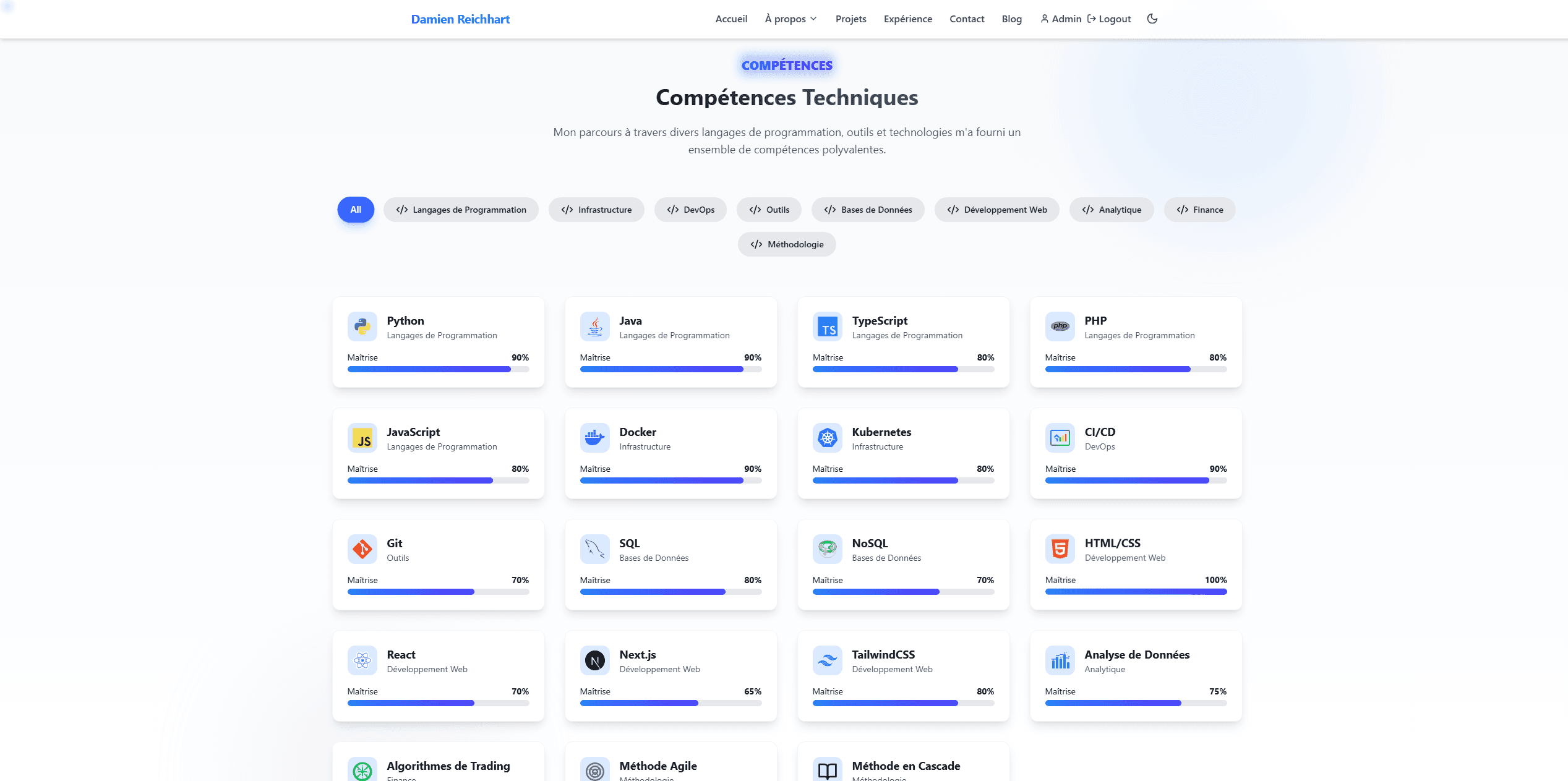The width and height of the screenshot is (1568, 781).
Task: Click the Méthode en Cascade book icon
Action: [x=827, y=770]
